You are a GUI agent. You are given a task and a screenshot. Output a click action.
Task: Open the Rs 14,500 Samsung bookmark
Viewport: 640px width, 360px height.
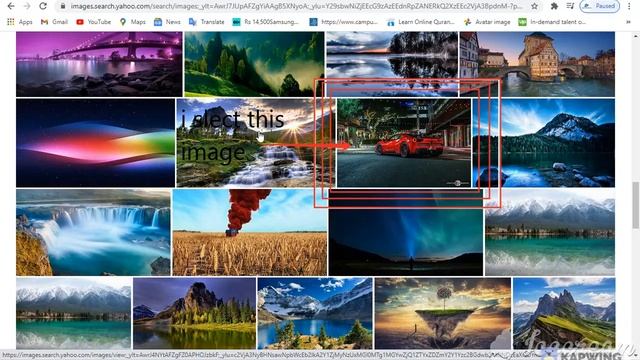click(265, 22)
